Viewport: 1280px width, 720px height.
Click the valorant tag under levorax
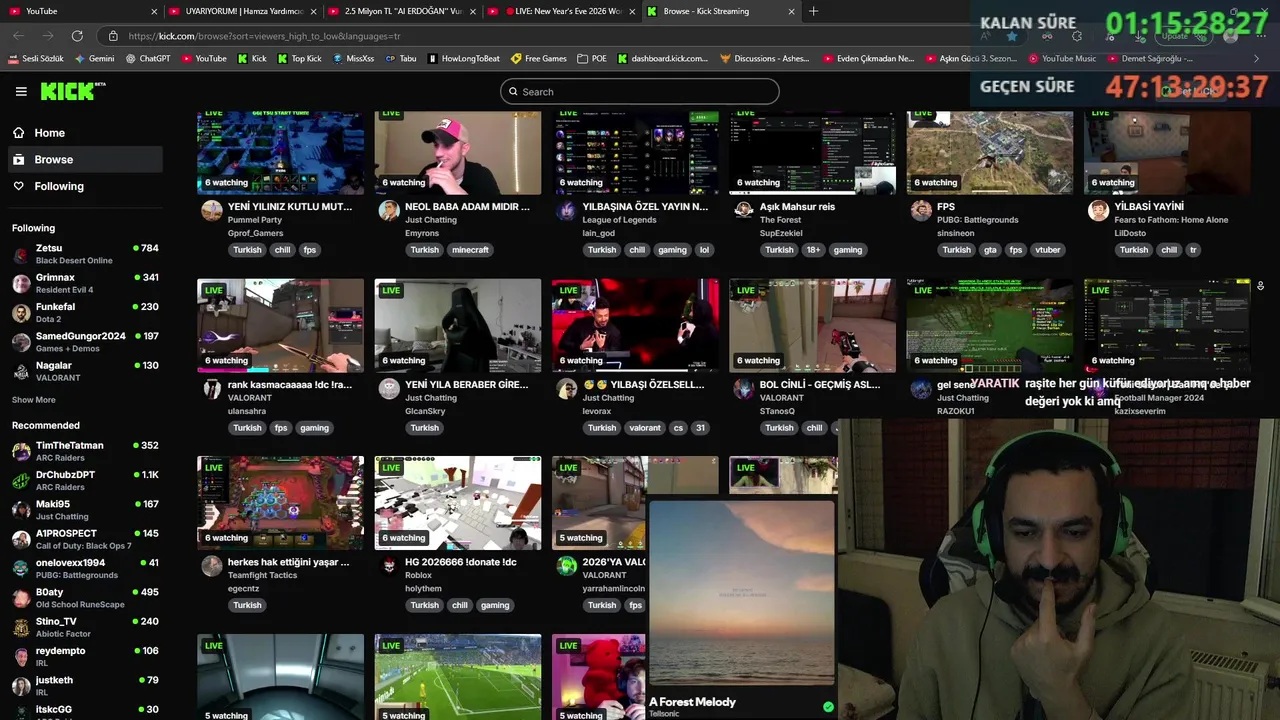tap(645, 428)
